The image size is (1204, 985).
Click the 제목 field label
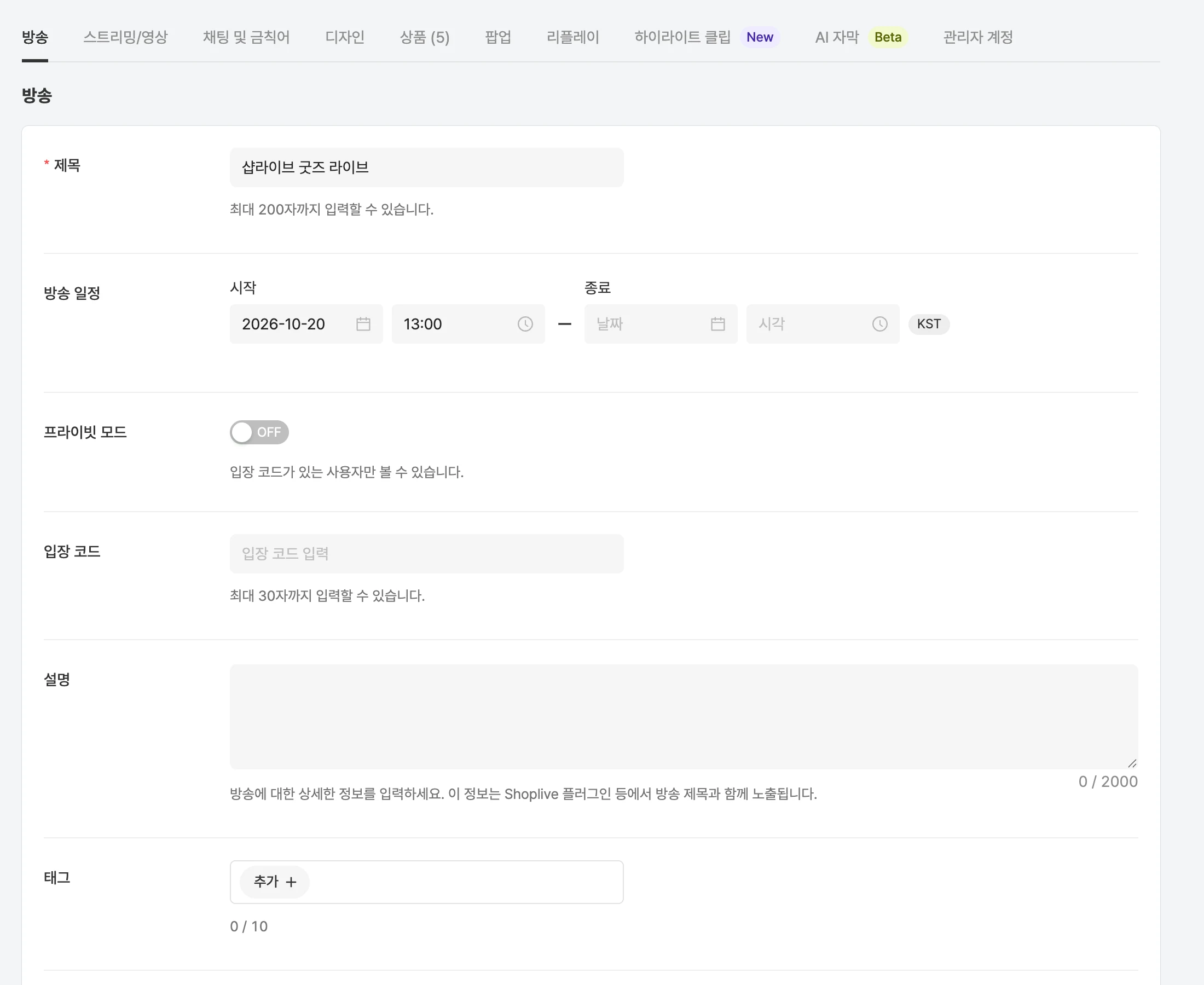coord(67,166)
